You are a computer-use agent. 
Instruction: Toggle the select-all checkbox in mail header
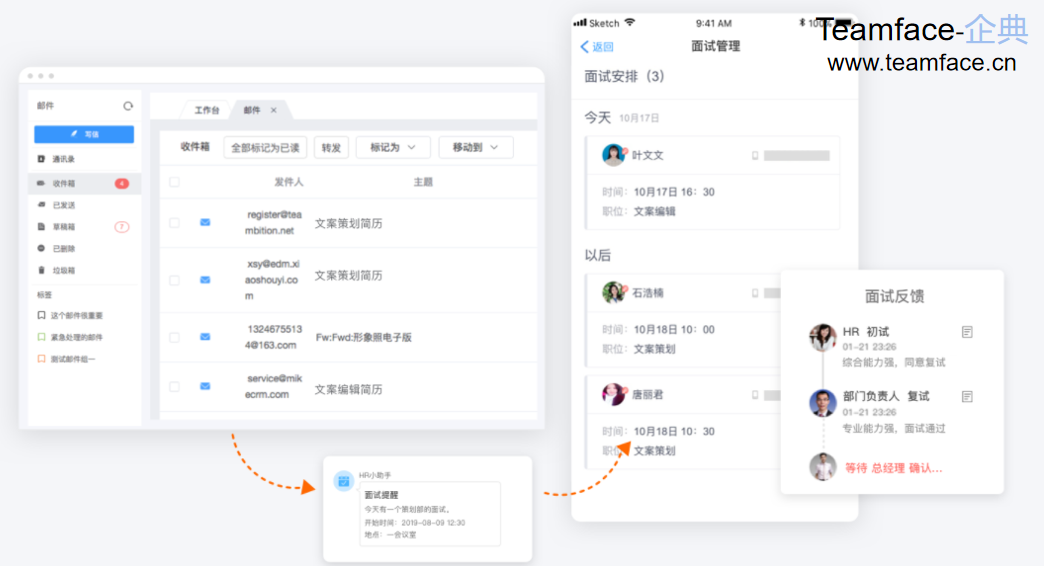point(175,182)
